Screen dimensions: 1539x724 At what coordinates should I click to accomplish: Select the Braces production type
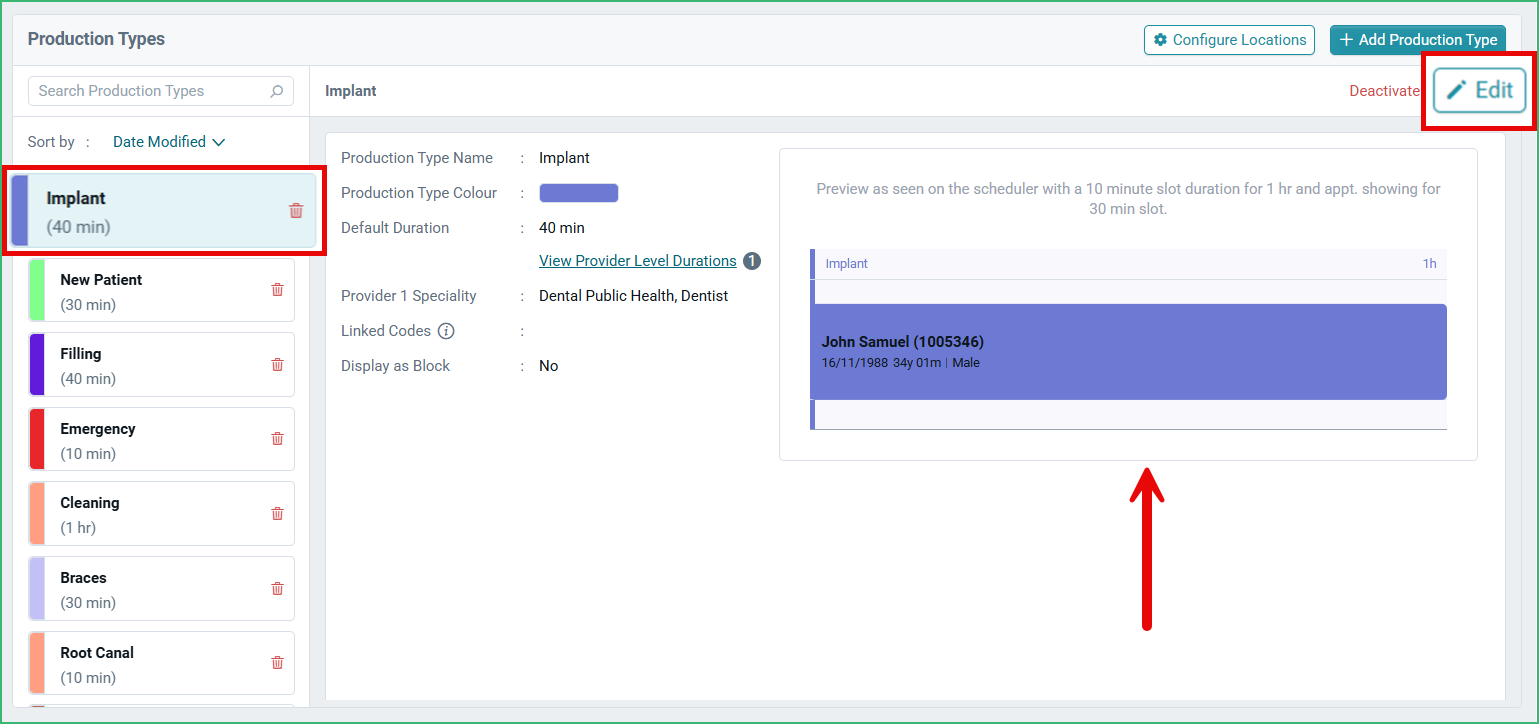pyautogui.click(x=161, y=588)
